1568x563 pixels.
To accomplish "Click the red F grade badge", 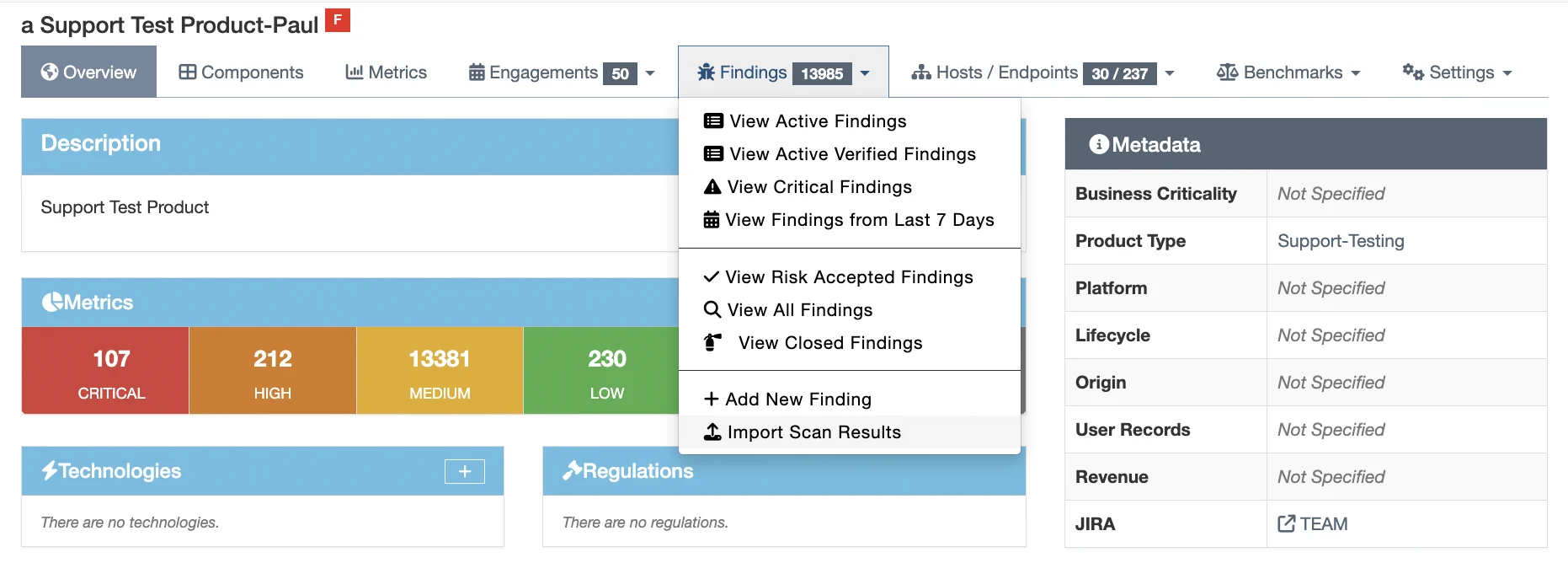I will (337, 20).
